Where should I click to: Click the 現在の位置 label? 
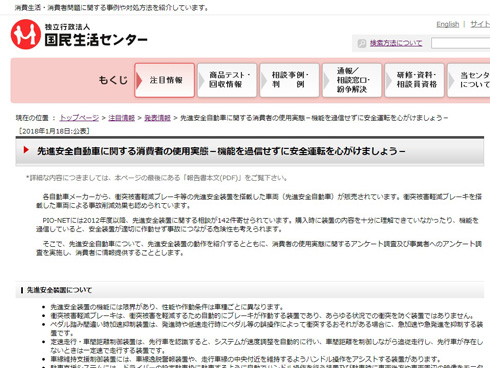pos(32,118)
